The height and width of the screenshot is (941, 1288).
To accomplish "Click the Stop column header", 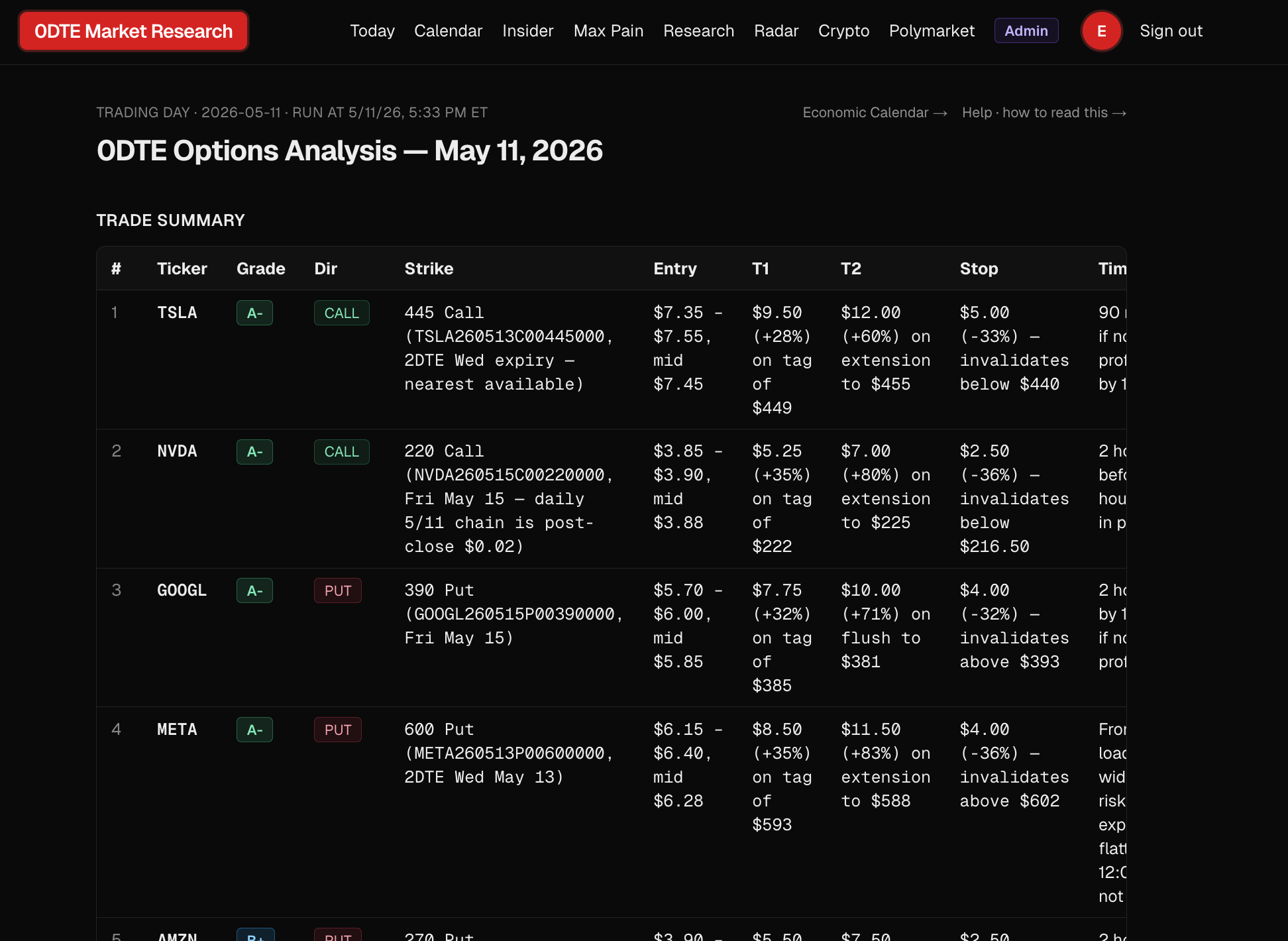I will [979, 268].
